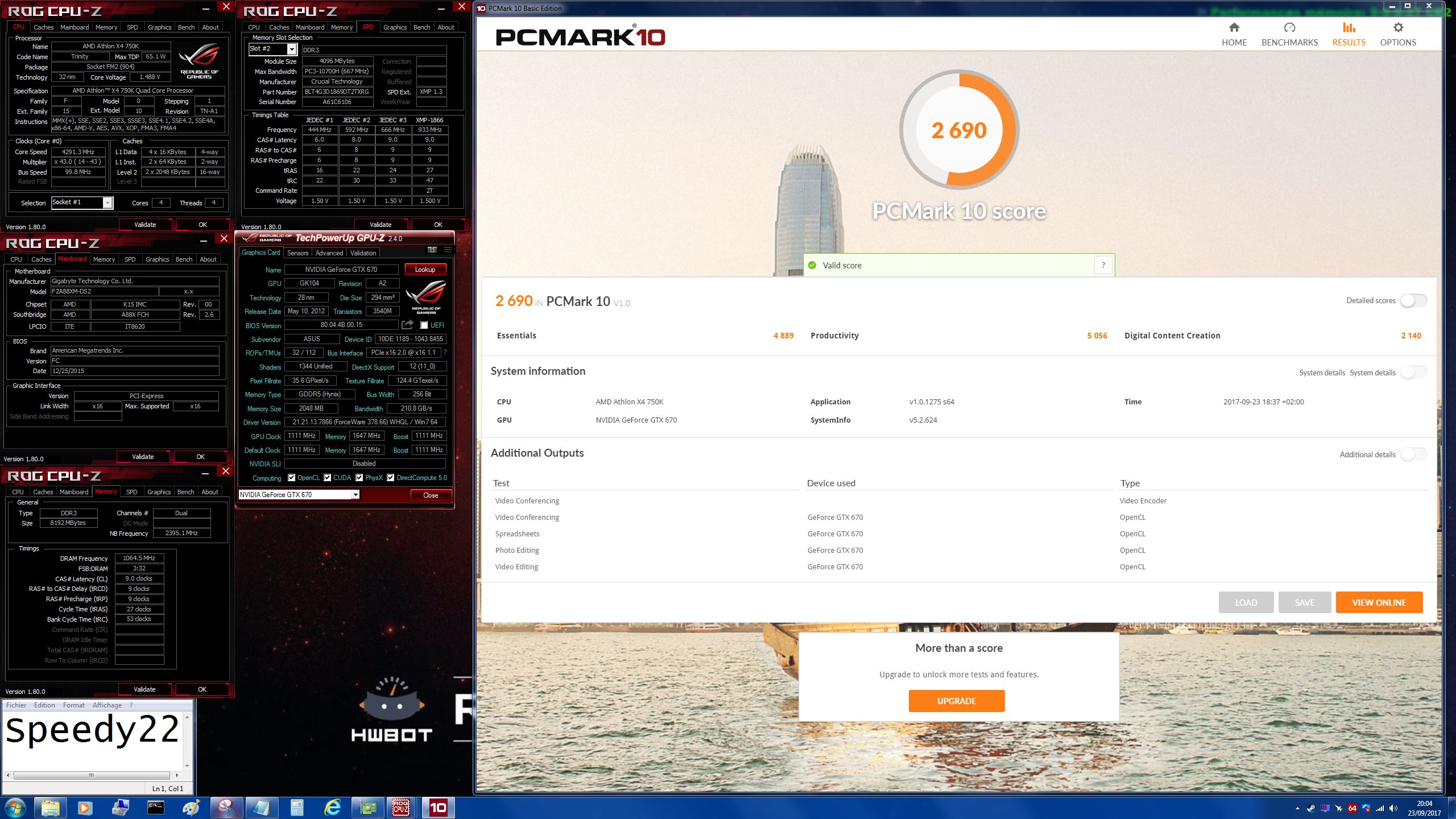Switch to ROG CPU-Z in the taskbar

(x=402, y=808)
